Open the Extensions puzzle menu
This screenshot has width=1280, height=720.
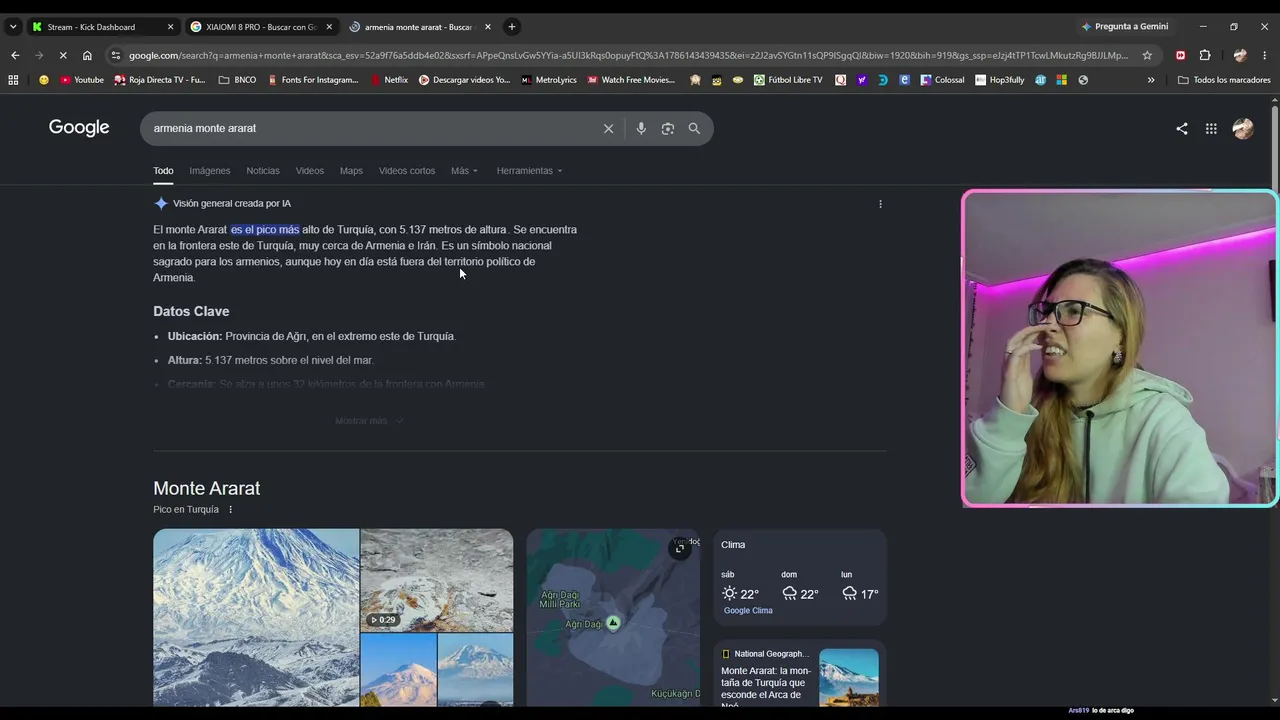pos(1205,56)
